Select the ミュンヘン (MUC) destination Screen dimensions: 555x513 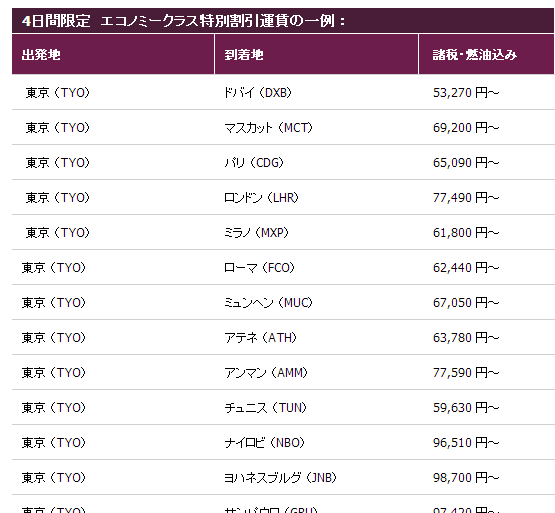[268, 303]
